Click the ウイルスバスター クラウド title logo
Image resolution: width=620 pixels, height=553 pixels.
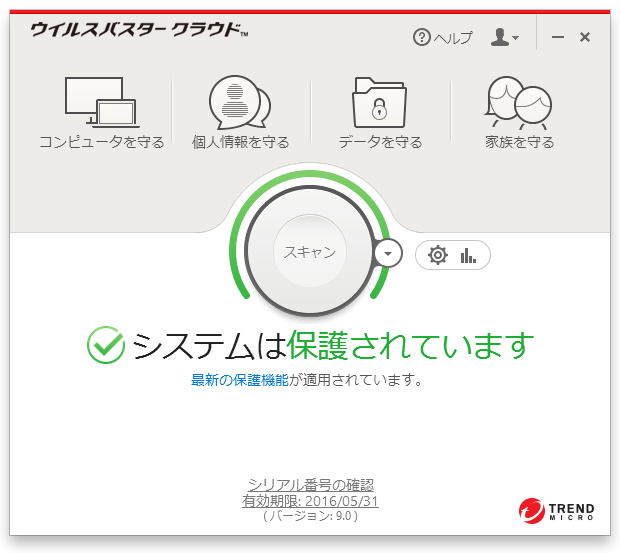pos(138,30)
